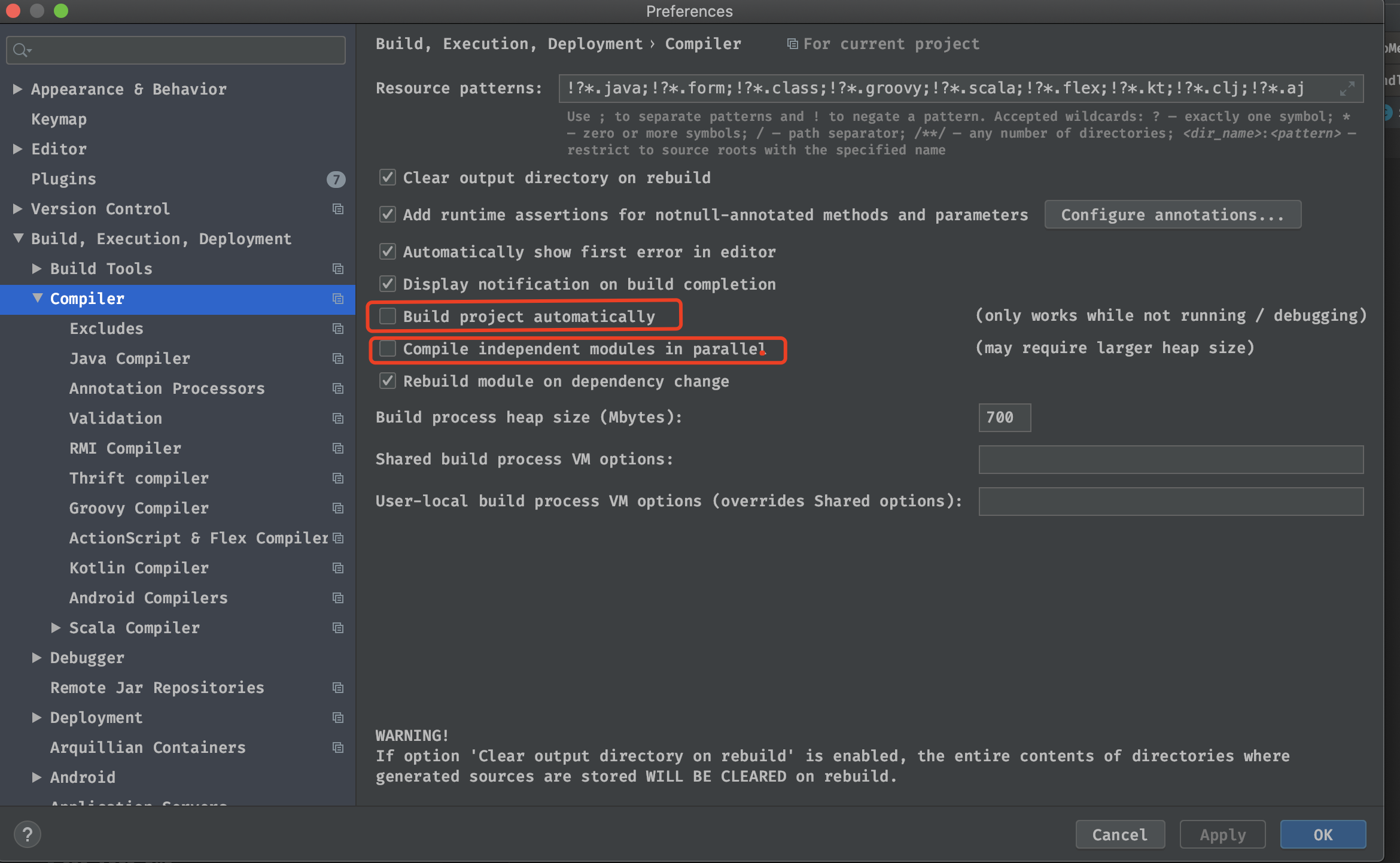
Task: Click Shared build process VM options field
Action: tap(1170, 459)
